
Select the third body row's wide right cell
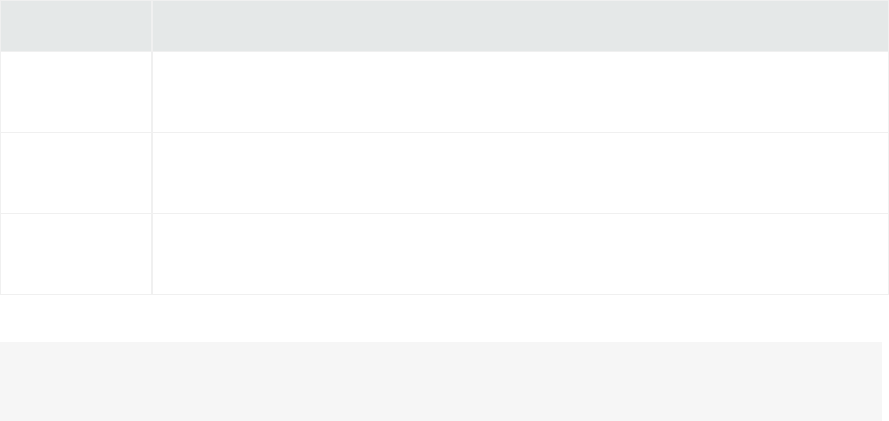[x=520, y=254]
